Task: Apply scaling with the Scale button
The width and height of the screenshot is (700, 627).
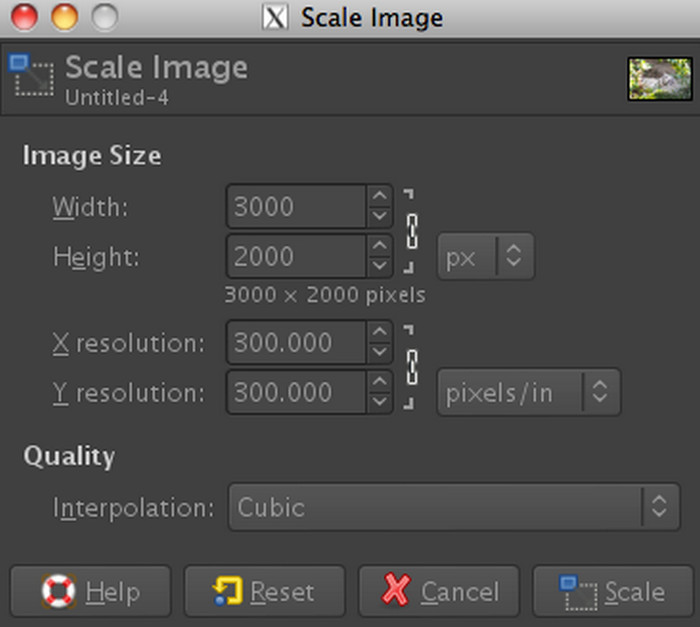Action: point(612,592)
